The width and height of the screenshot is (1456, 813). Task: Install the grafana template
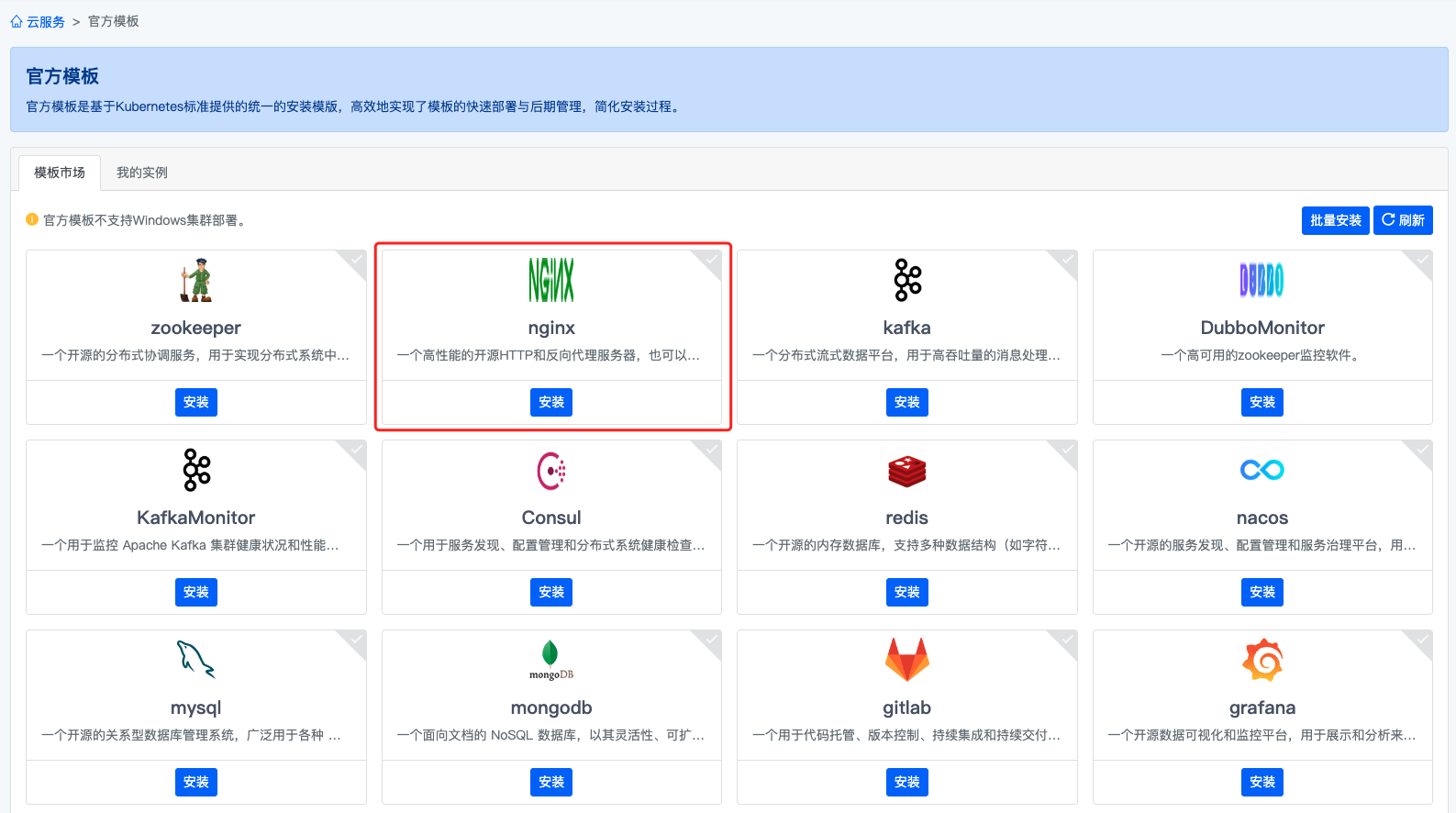click(x=1262, y=782)
